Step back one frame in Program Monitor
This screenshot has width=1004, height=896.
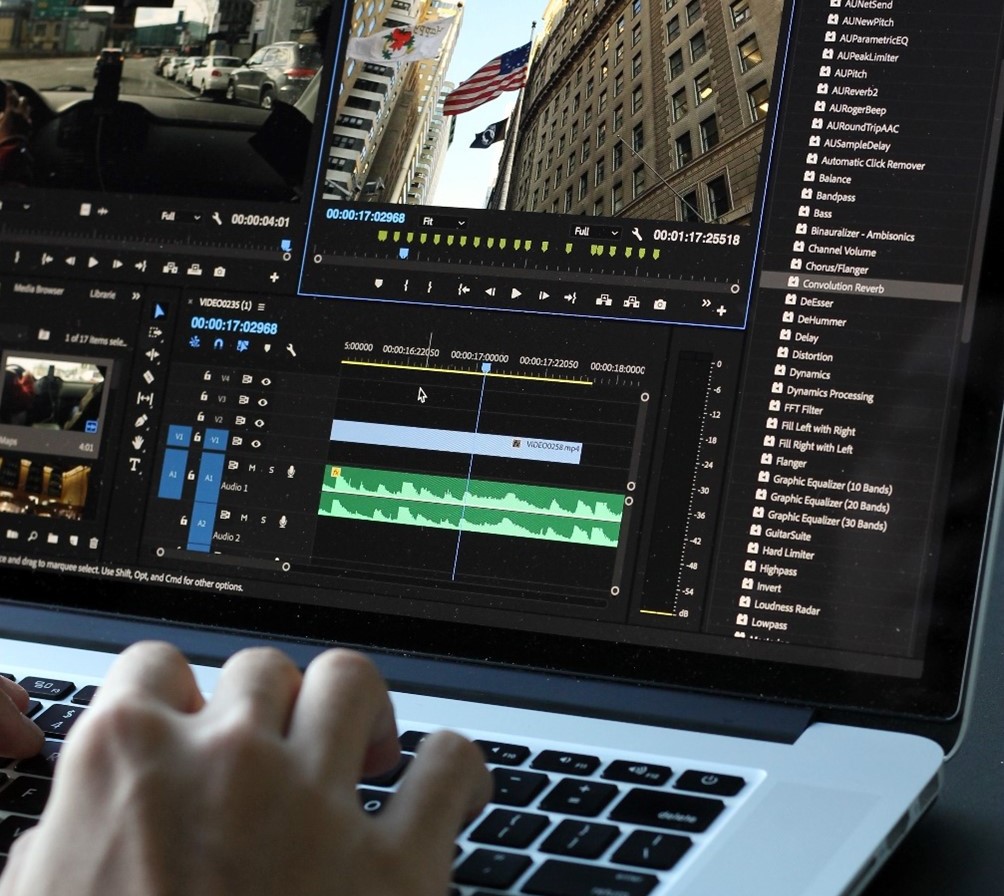click(490, 291)
